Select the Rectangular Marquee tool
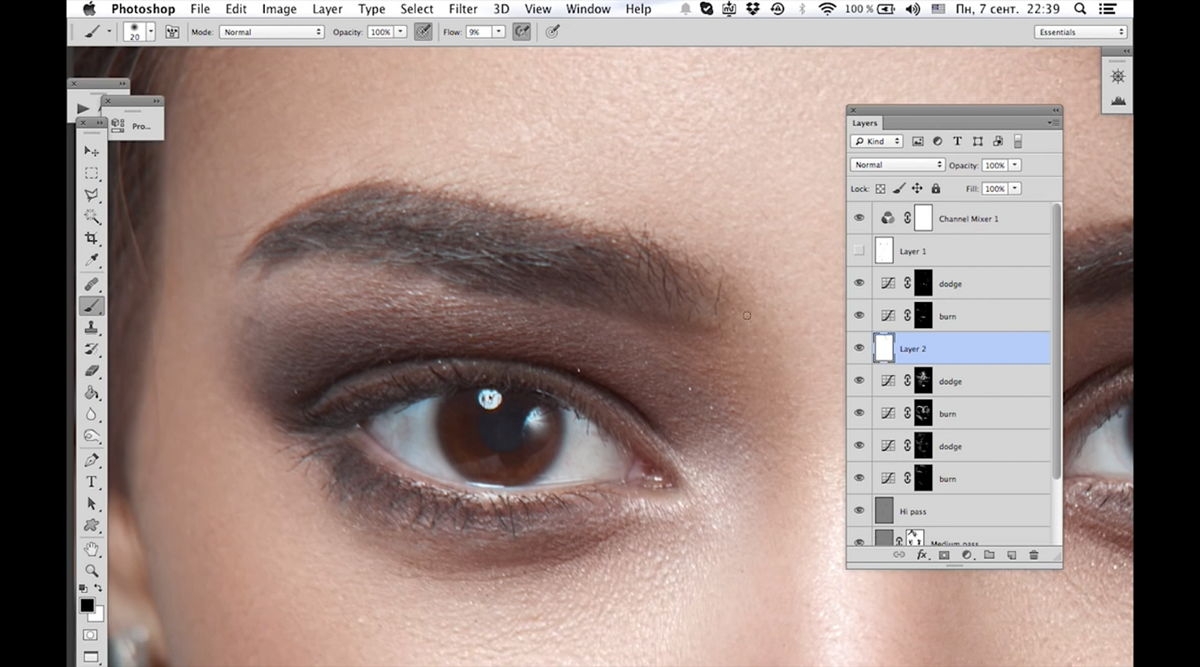 (91, 173)
